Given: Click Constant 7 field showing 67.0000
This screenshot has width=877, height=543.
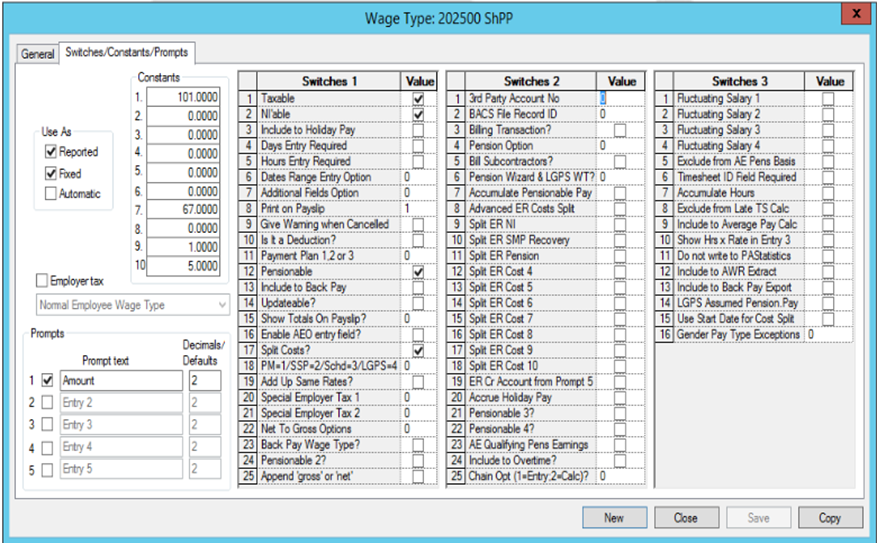Looking at the screenshot, I should pyautogui.click(x=183, y=210).
